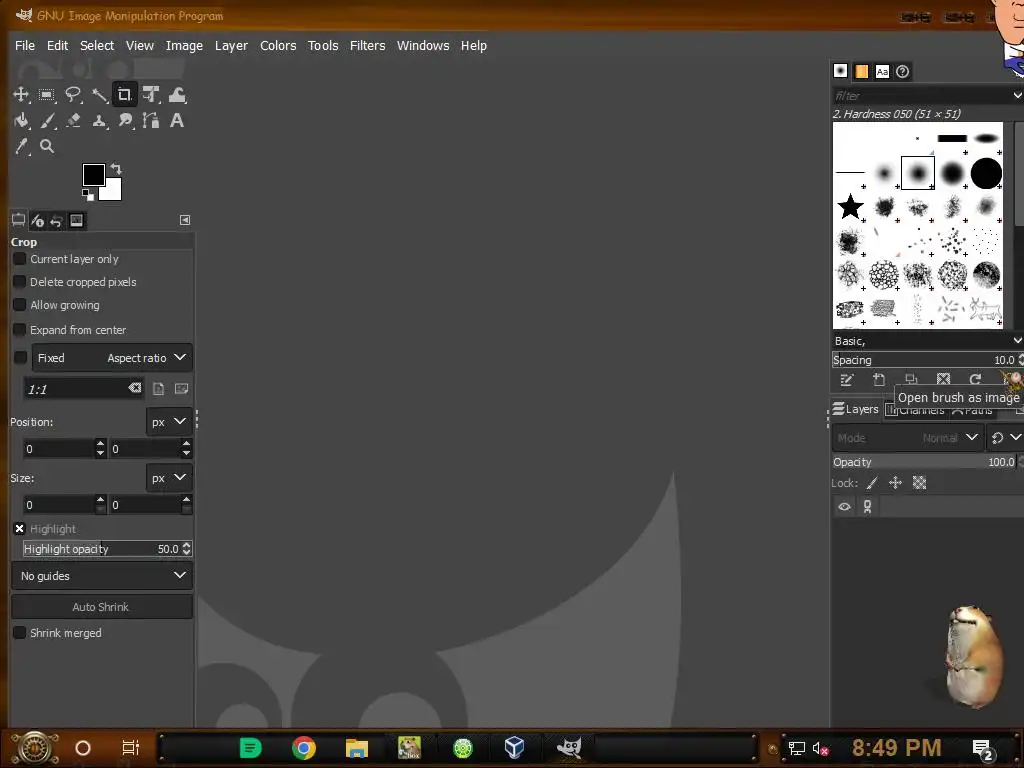Screen dimensions: 1024x768
Task: Open the File menu
Action: [x=25, y=46]
